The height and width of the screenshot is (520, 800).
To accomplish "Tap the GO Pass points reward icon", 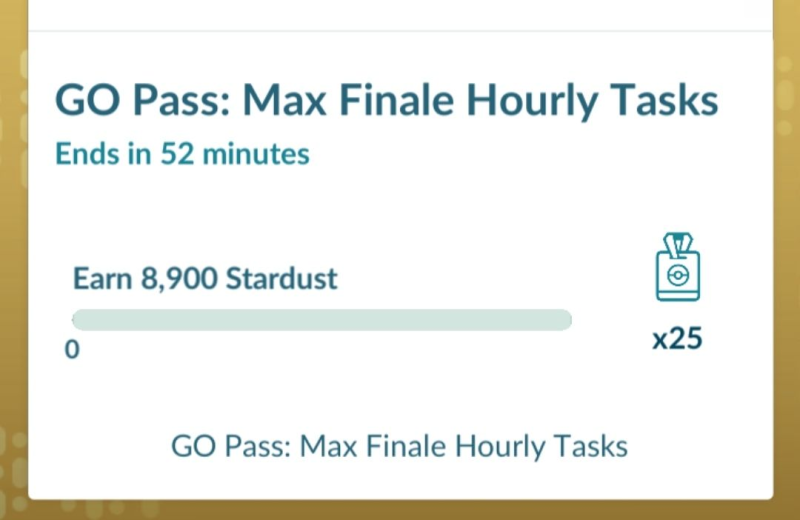I will click(x=677, y=268).
